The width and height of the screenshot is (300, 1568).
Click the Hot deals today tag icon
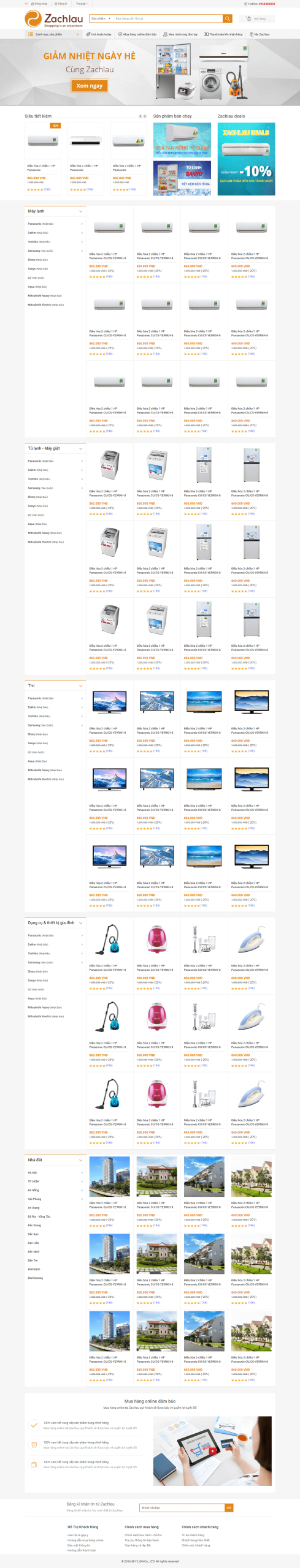pyautogui.click(x=89, y=34)
